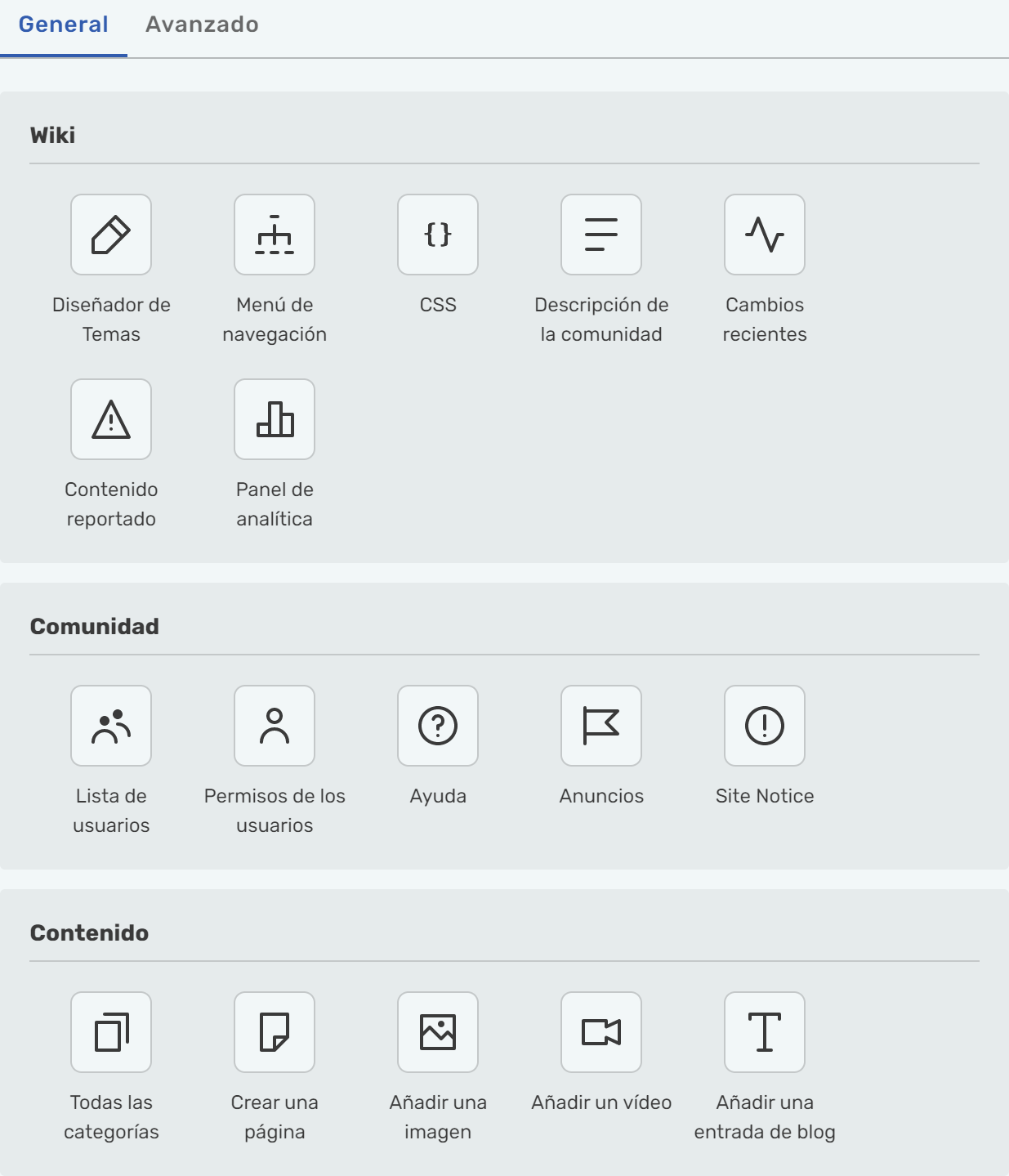Click the Crear una página icon

click(x=275, y=1032)
